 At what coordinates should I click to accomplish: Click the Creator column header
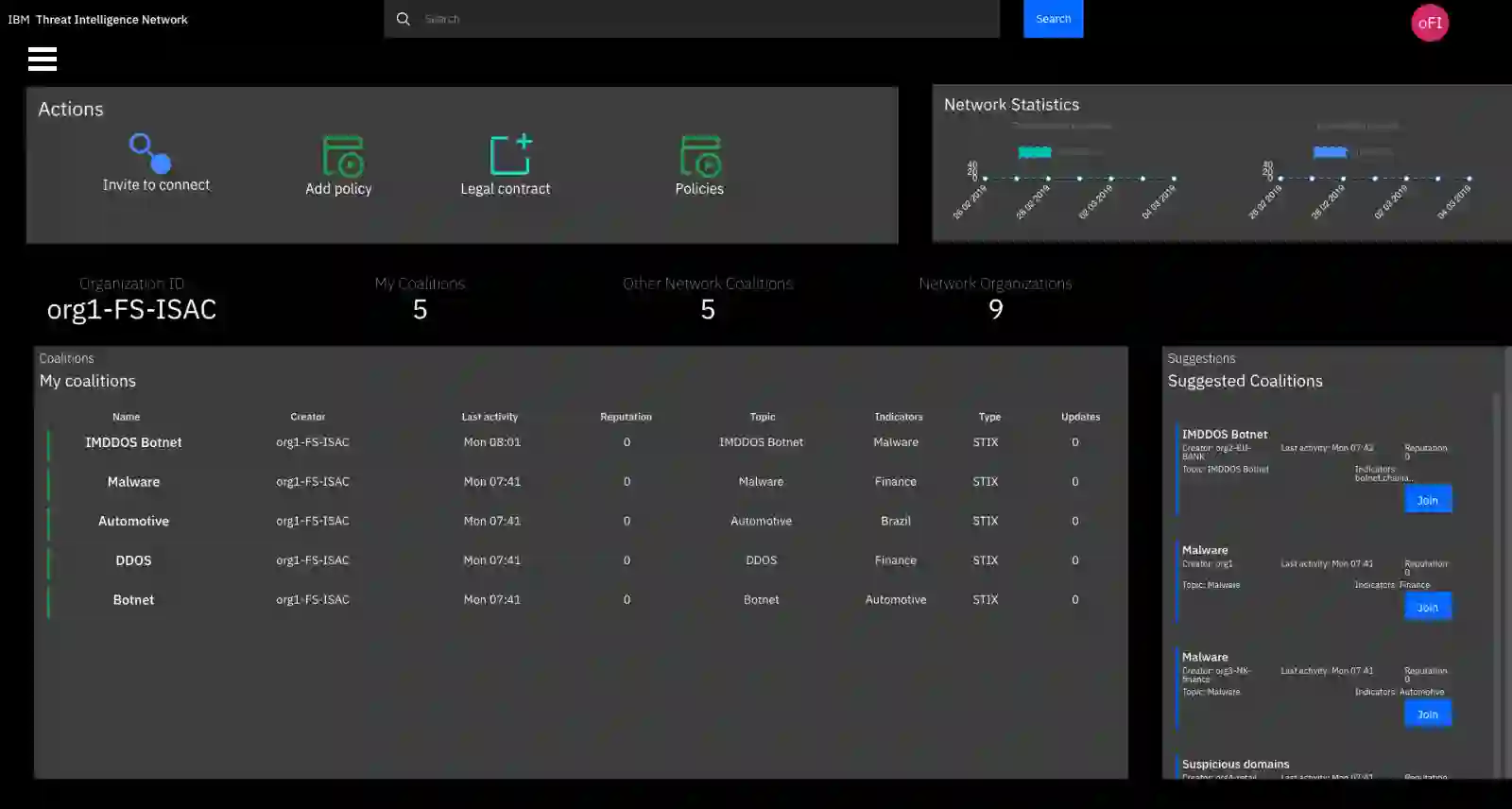pyautogui.click(x=308, y=417)
